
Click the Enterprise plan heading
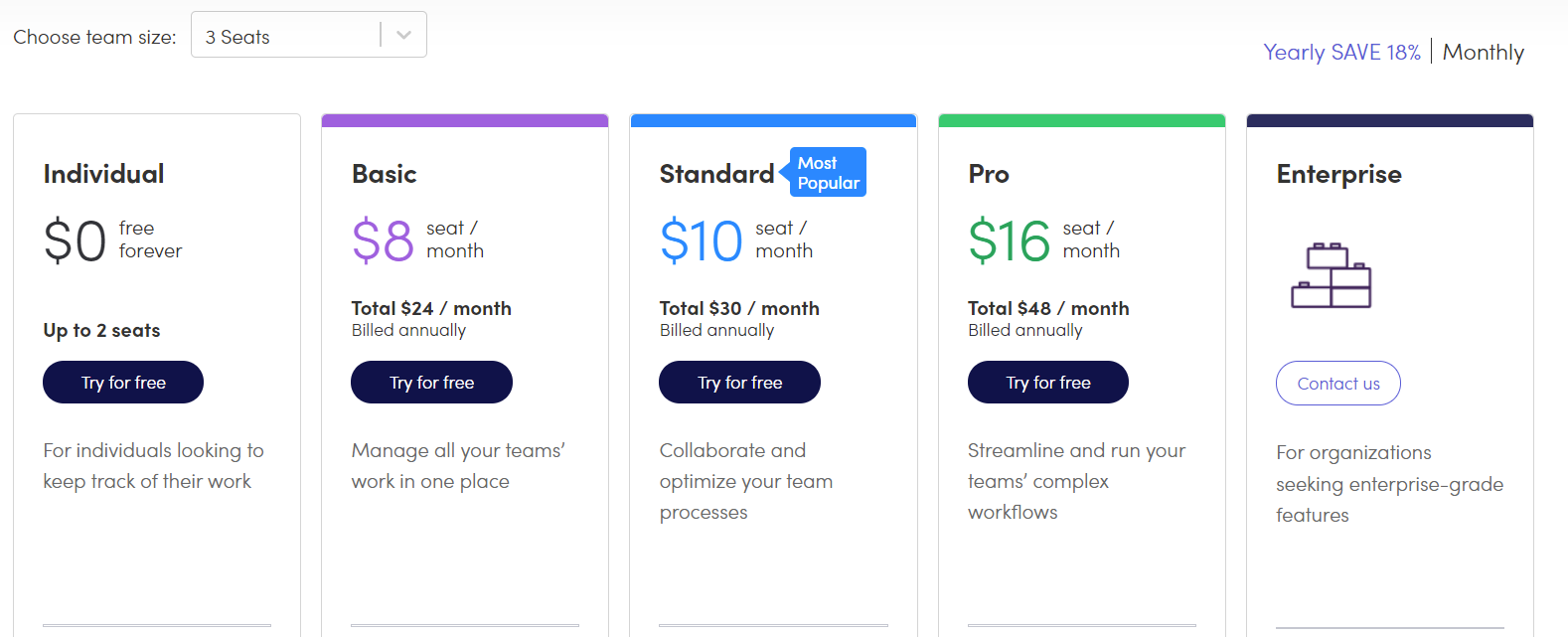tap(1338, 174)
